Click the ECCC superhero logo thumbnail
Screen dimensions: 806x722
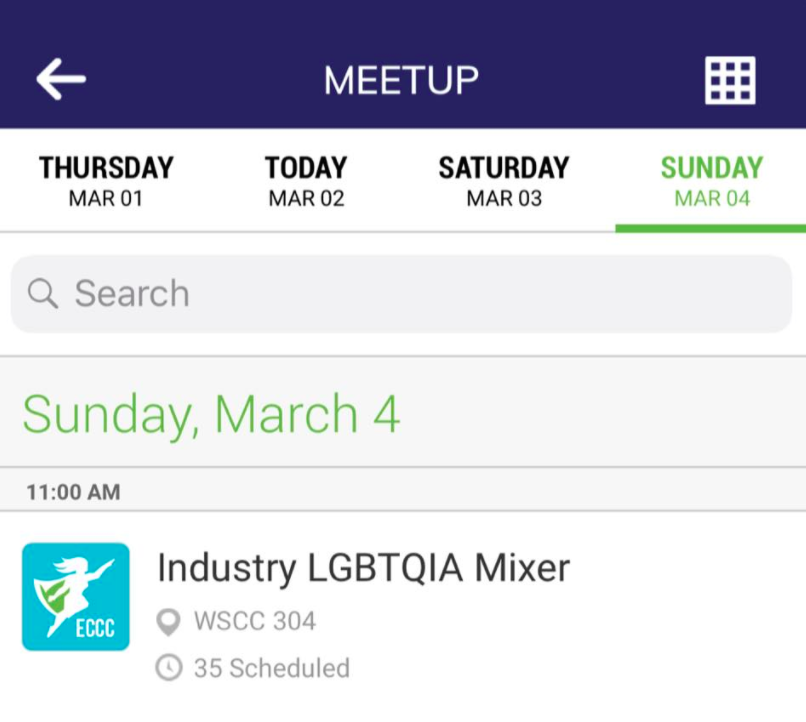pos(76,597)
